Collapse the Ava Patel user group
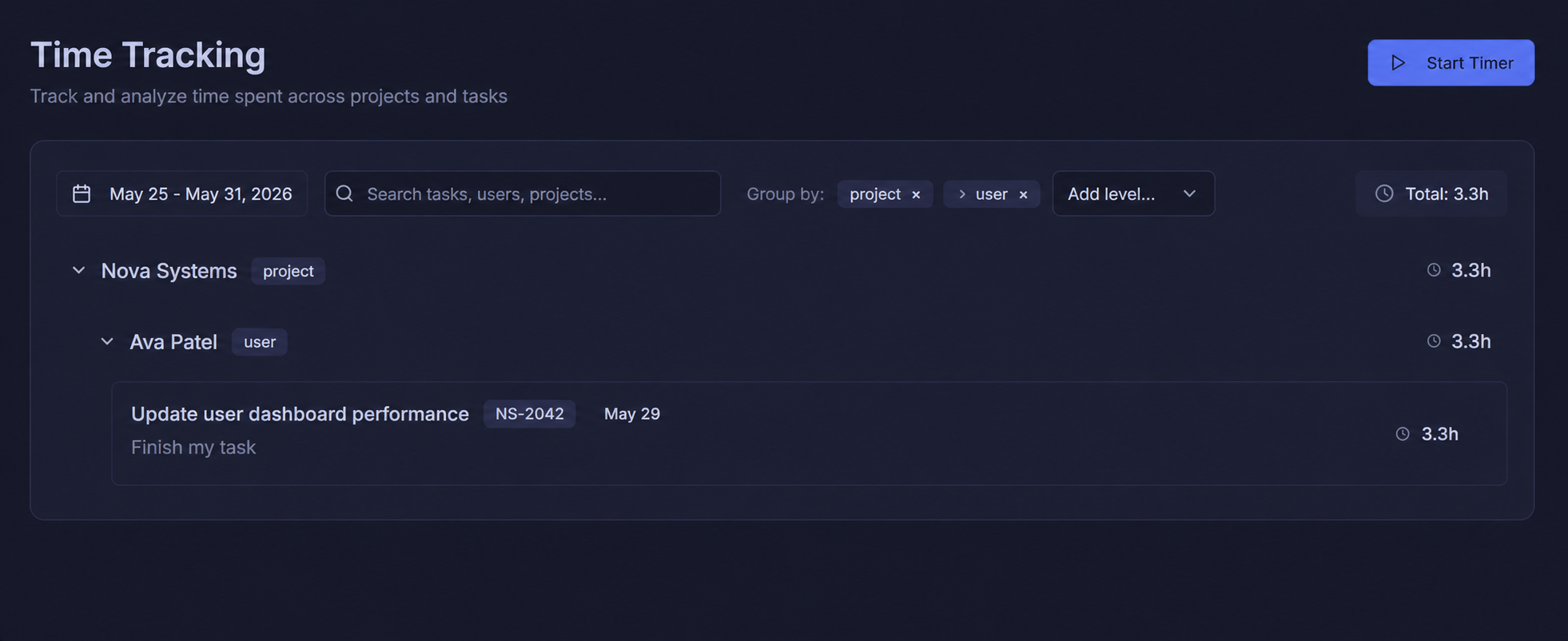1568x641 pixels. click(x=107, y=341)
